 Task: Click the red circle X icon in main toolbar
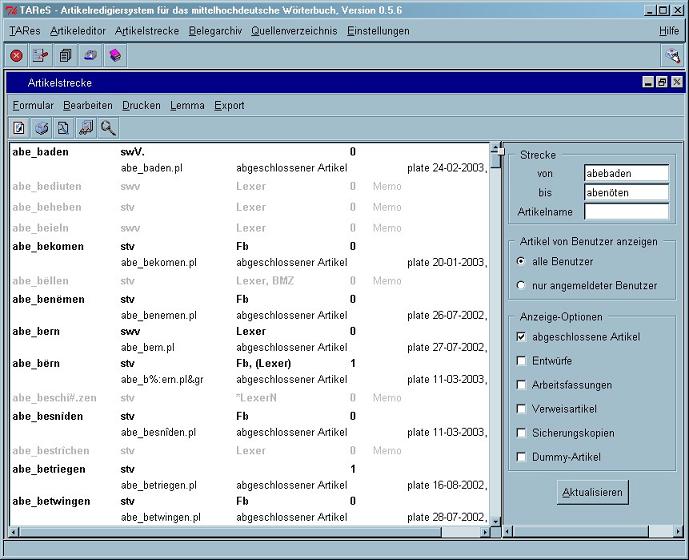pyautogui.click(x=17, y=56)
